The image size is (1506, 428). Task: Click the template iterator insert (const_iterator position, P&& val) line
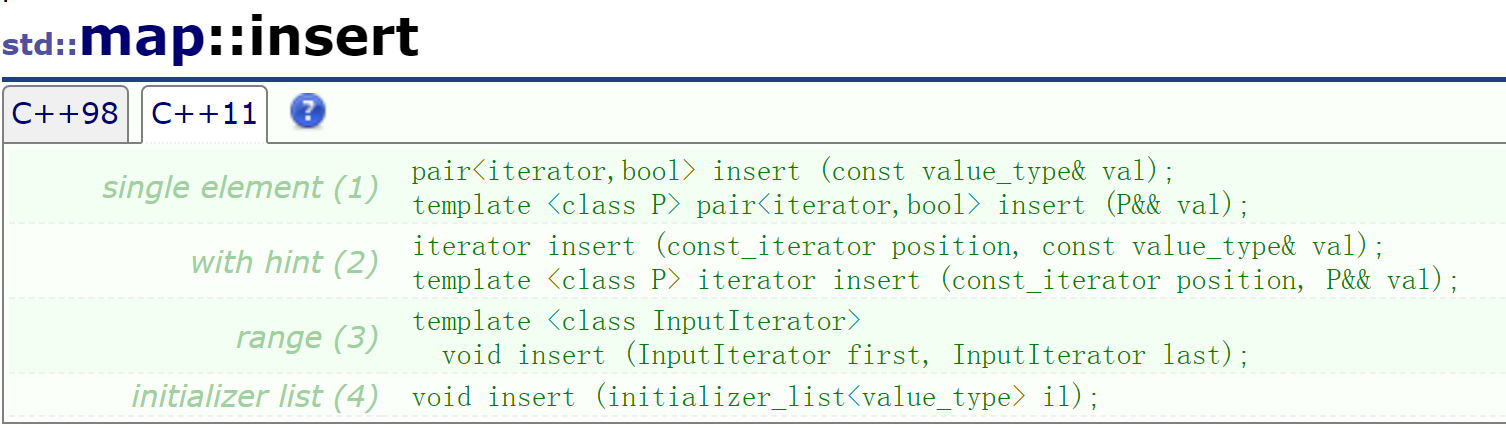(x=935, y=280)
